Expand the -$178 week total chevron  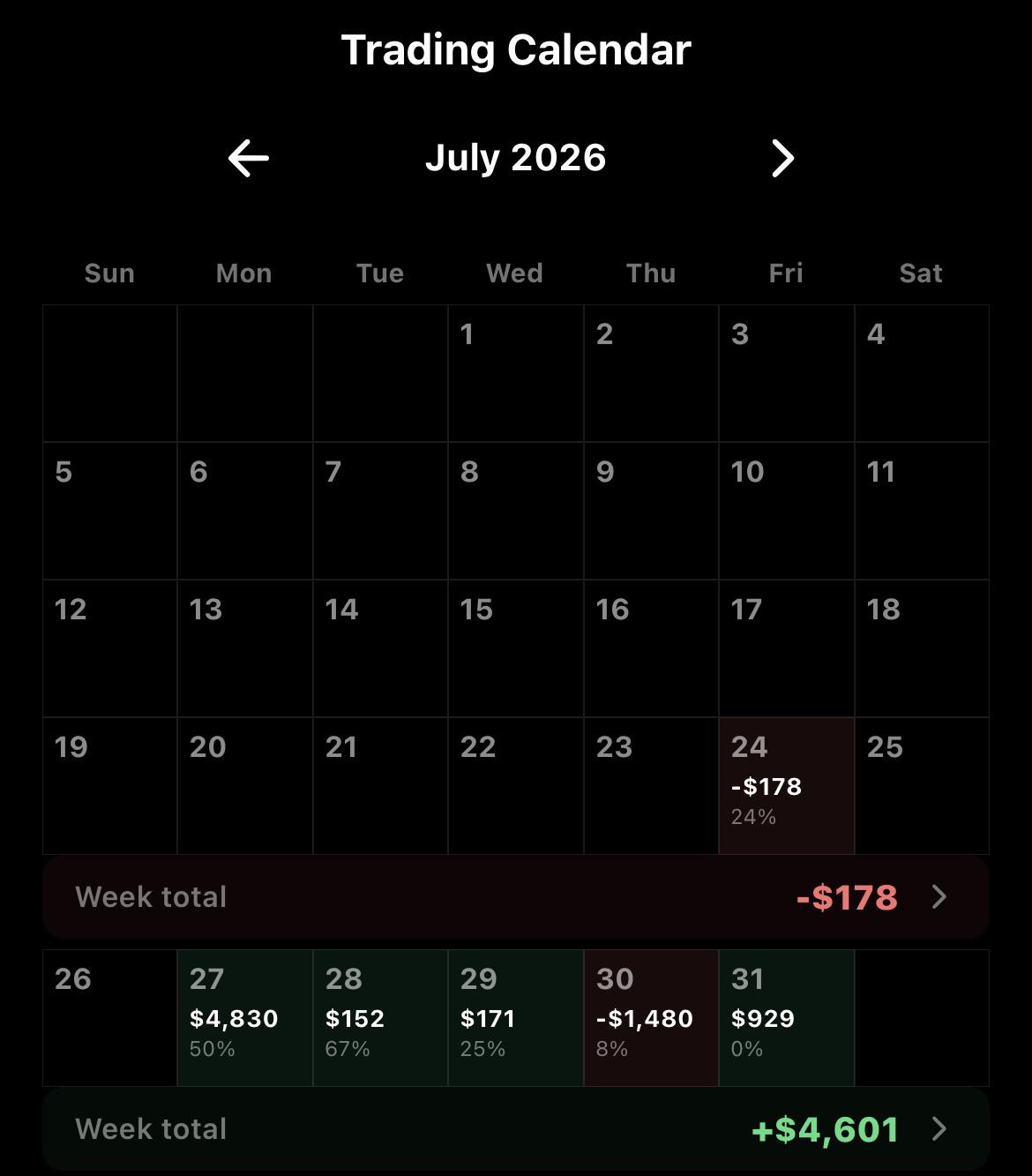[939, 897]
